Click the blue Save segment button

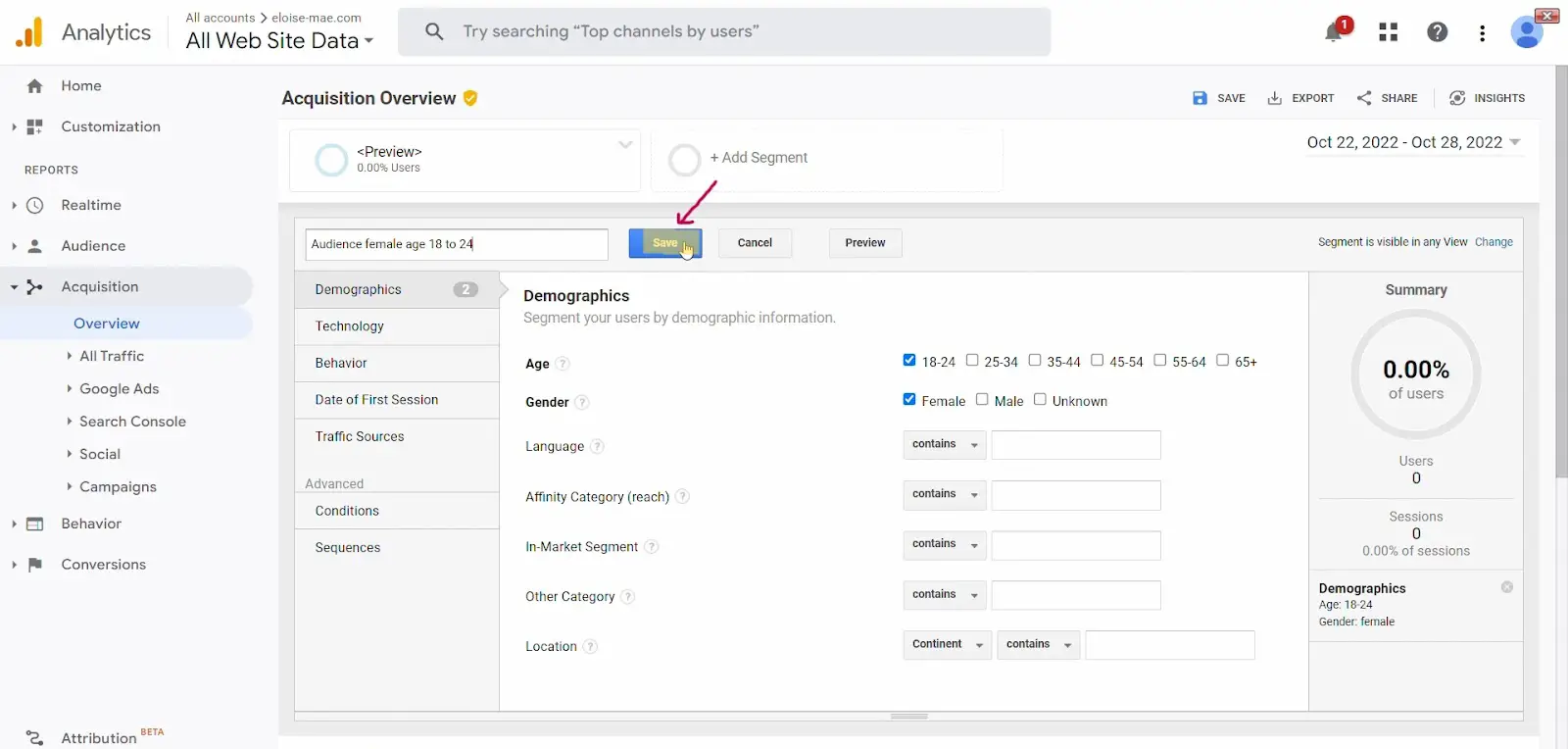(x=664, y=243)
